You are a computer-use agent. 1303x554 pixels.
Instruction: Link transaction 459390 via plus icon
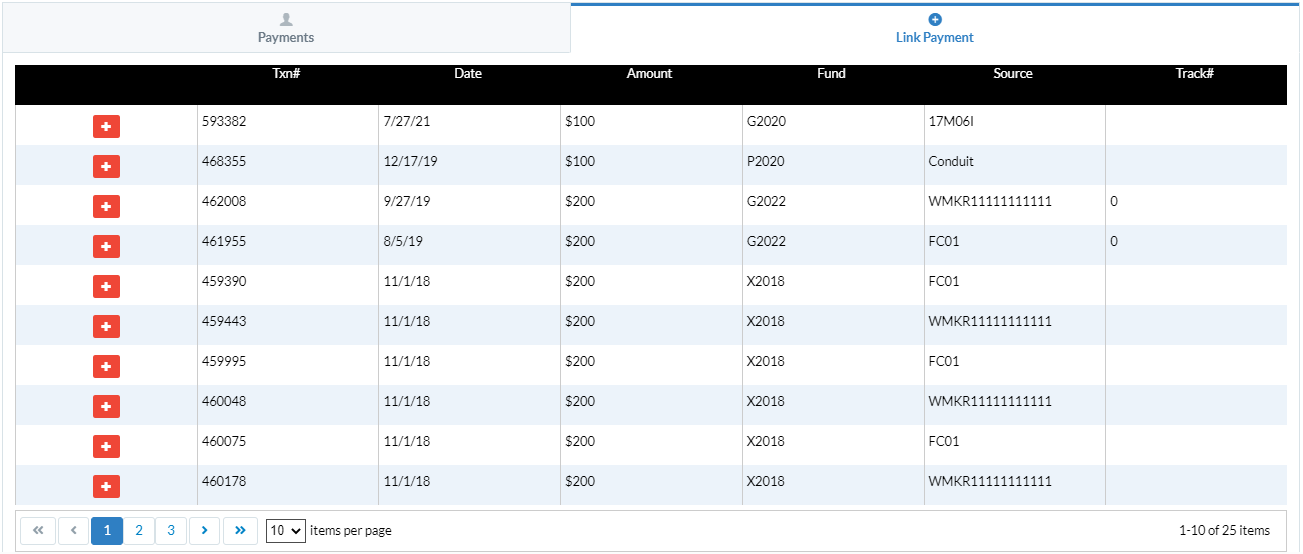coord(106,286)
